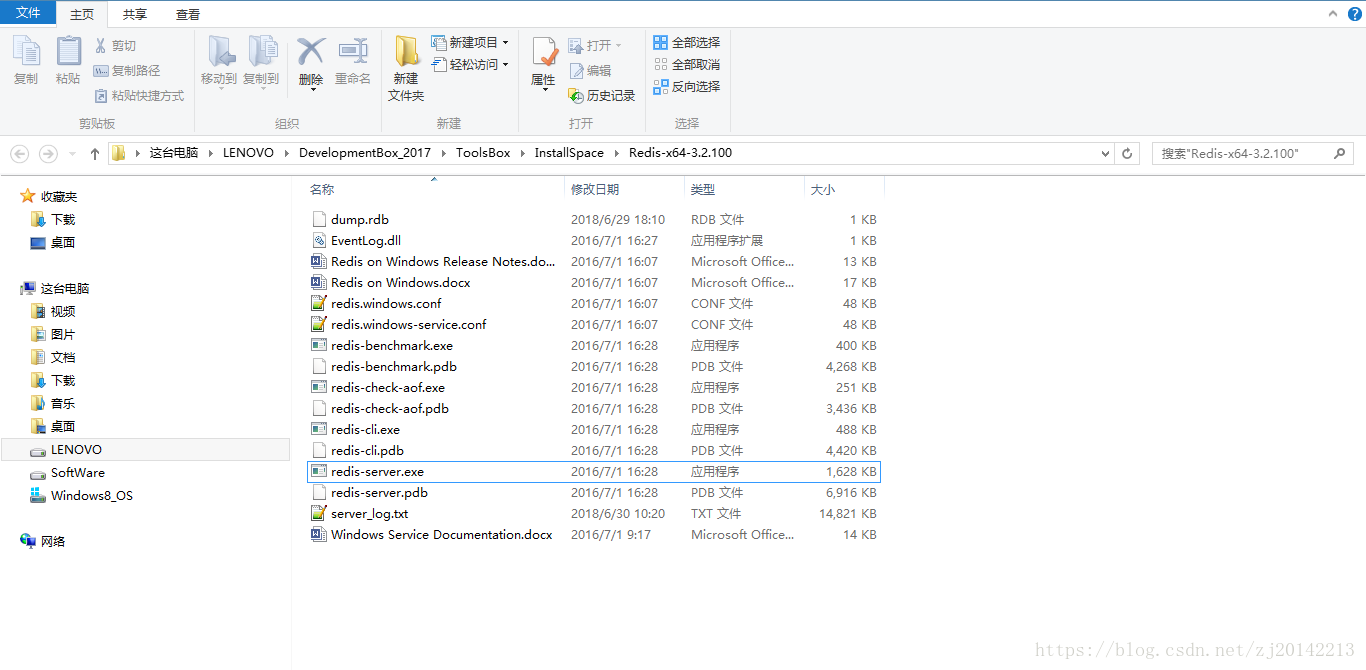Click the Up one level arrow

95,154
